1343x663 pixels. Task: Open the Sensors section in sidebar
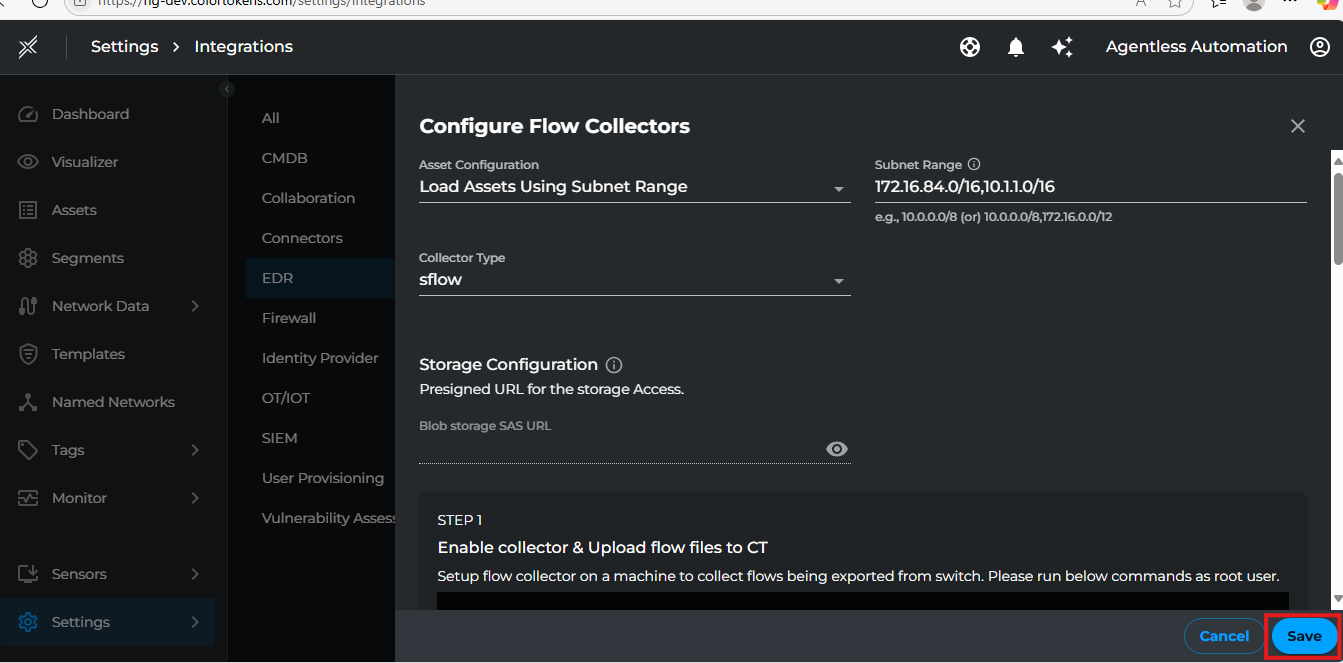pos(80,573)
